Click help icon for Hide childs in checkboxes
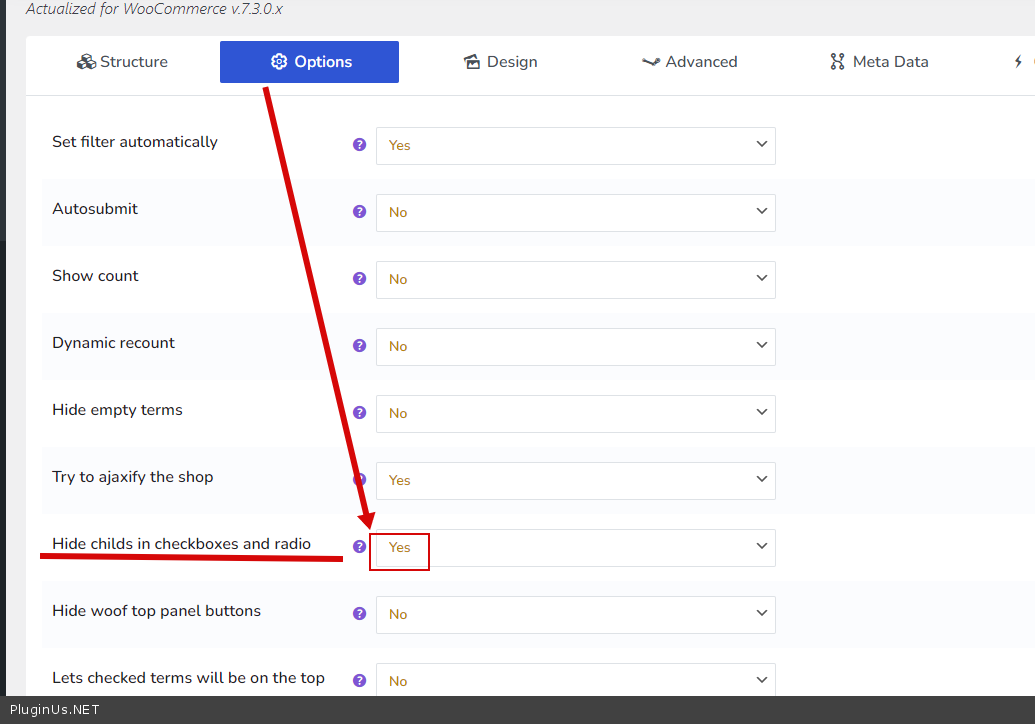 (360, 546)
